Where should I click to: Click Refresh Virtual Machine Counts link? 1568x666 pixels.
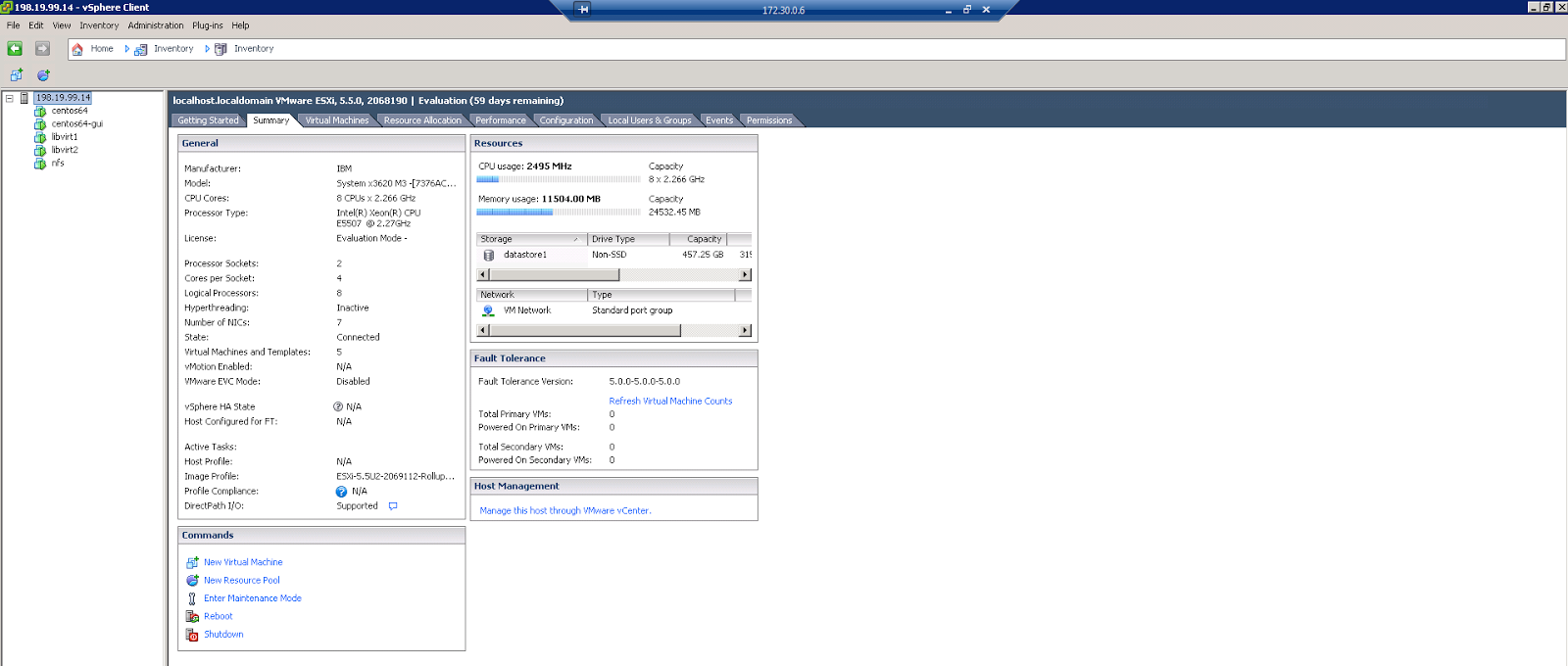click(670, 401)
